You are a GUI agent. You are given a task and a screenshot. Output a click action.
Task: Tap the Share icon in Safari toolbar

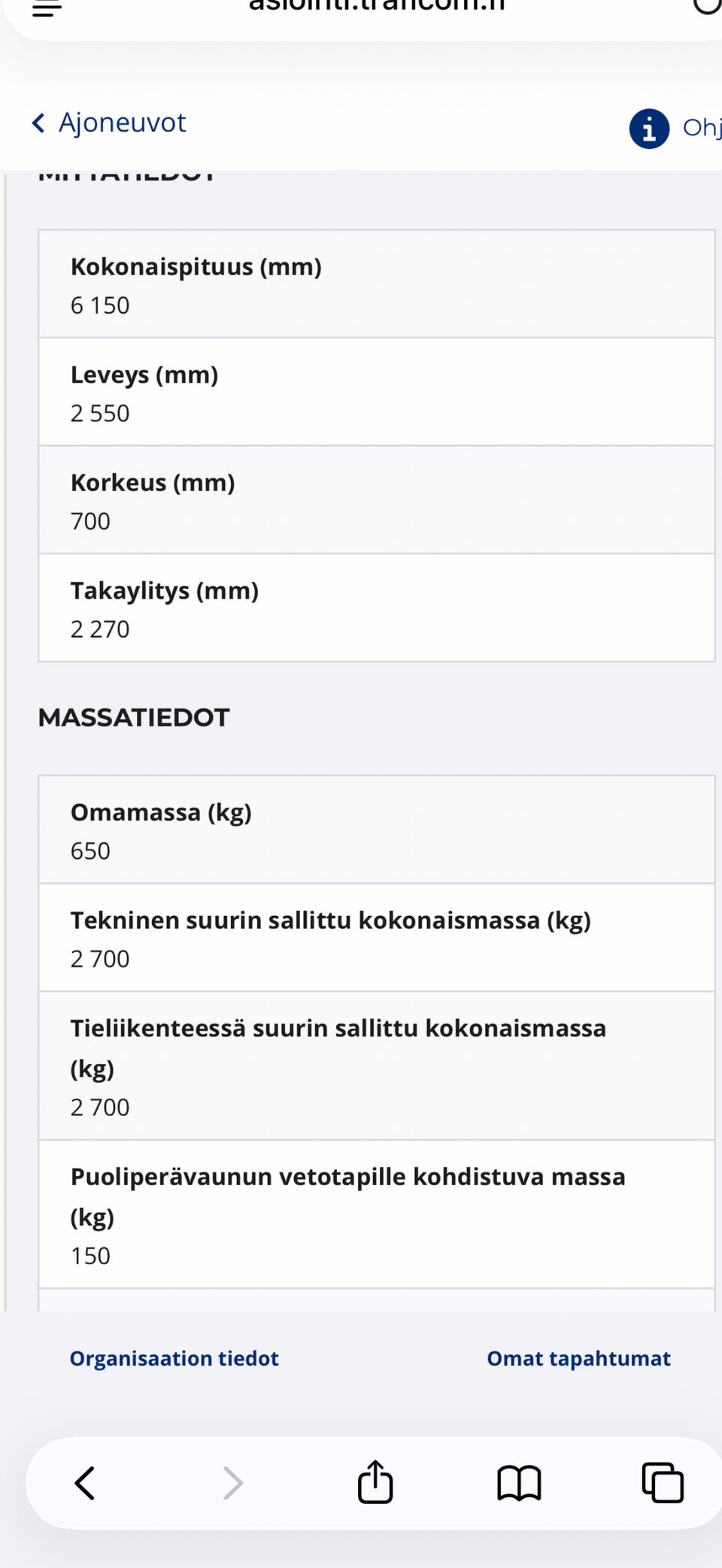(375, 1482)
